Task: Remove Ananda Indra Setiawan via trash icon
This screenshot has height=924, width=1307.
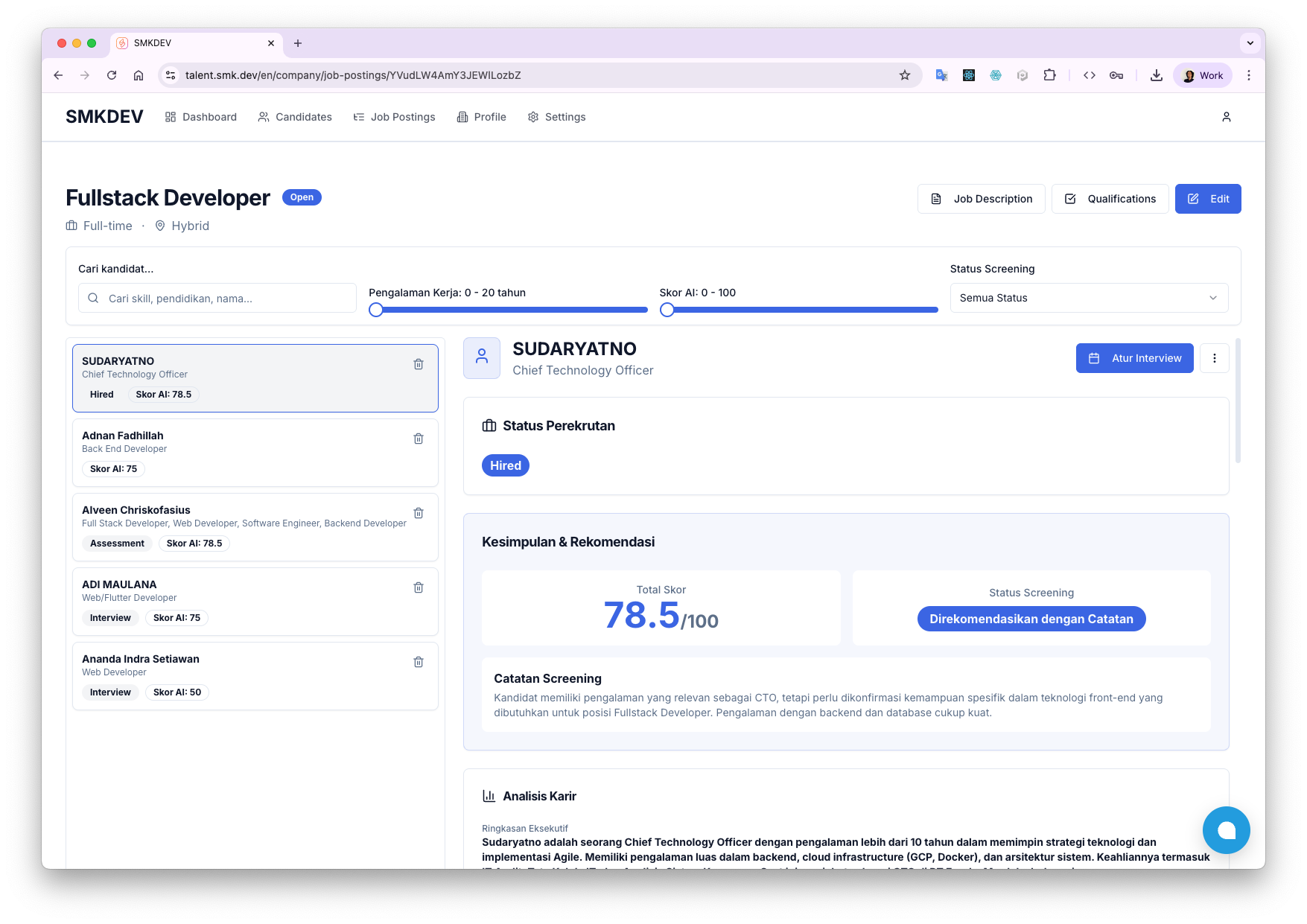Action: click(419, 662)
